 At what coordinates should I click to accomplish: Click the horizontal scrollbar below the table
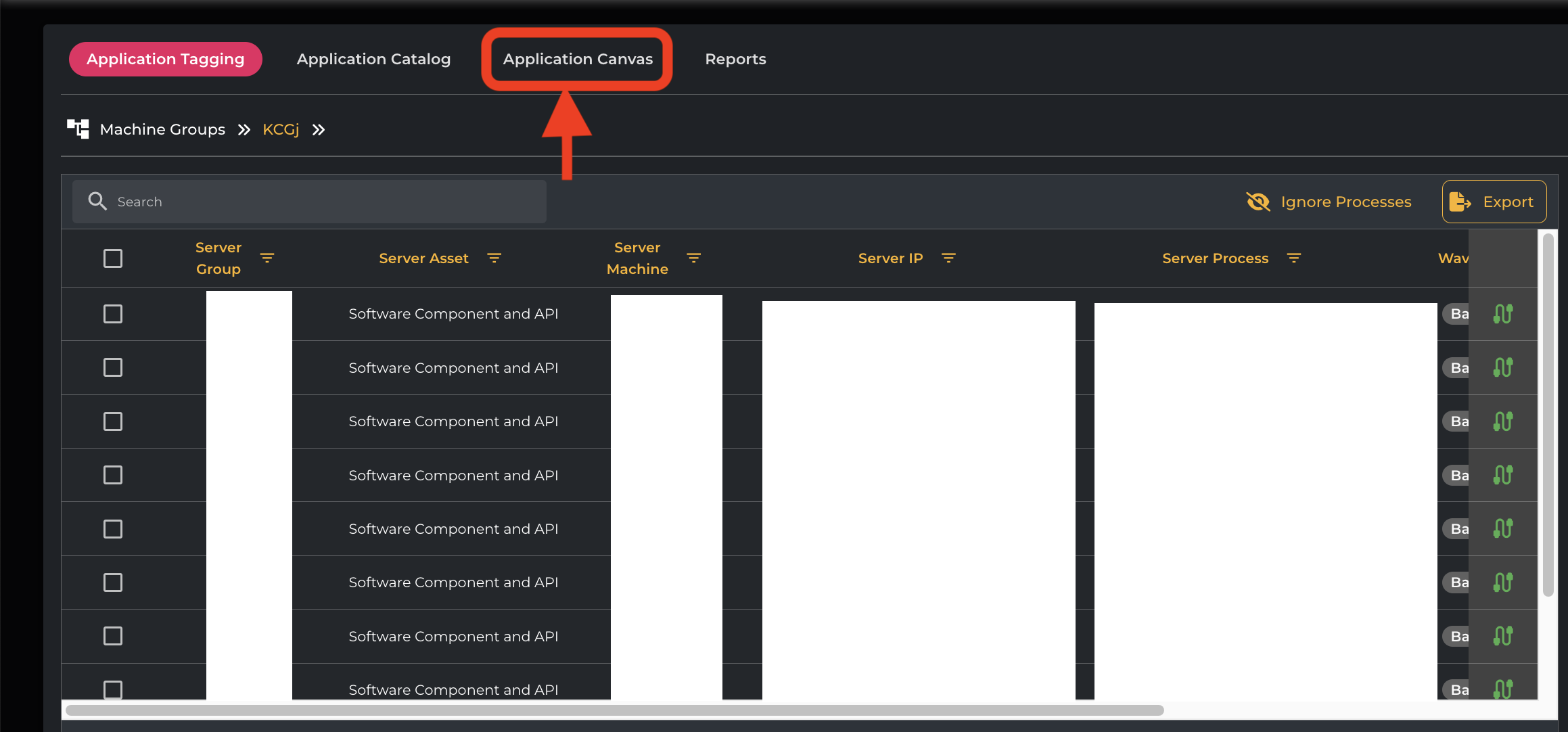(x=614, y=710)
